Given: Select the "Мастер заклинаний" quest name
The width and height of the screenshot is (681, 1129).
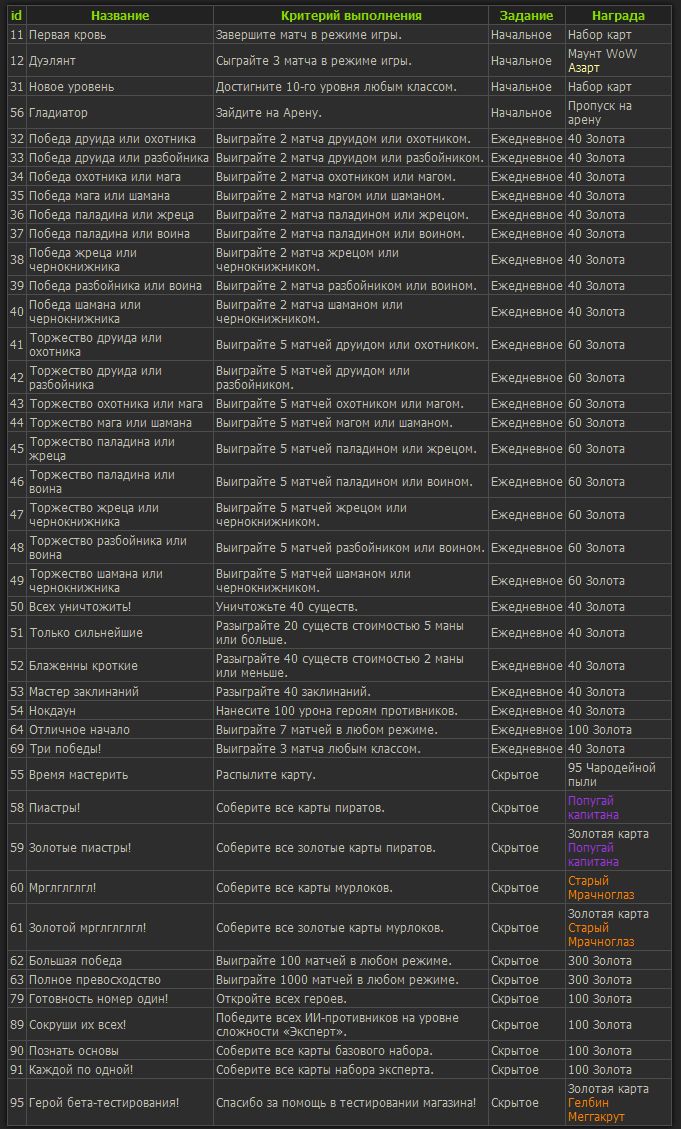Looking at the screenshot, I should (84, 691).
